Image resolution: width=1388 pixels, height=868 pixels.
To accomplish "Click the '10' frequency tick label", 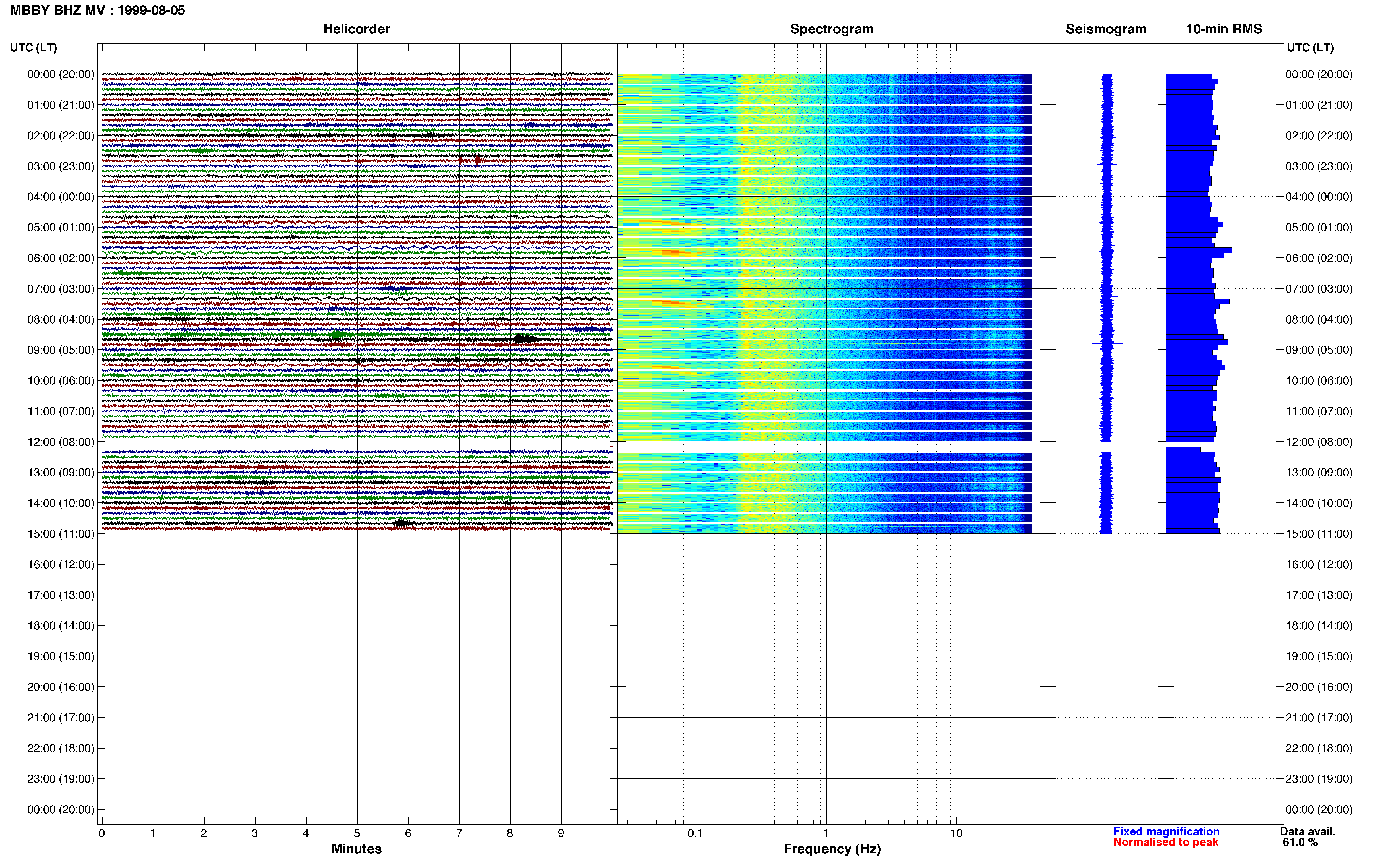I will pyautogui.click(x=956, y=833).
